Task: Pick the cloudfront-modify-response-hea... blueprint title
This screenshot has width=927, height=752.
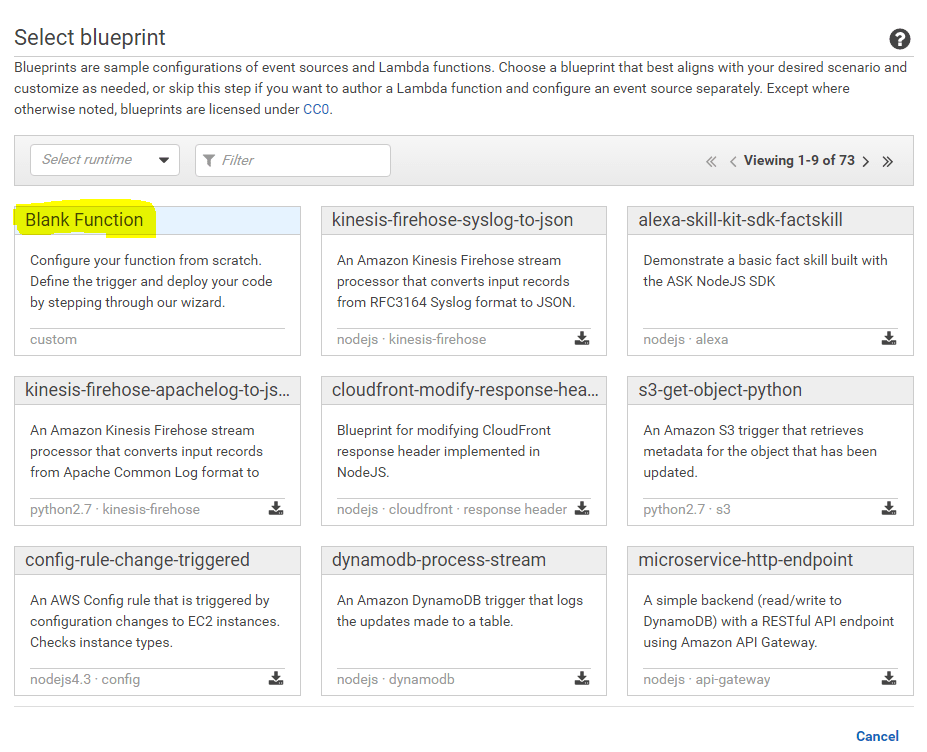Action: tap(465, 390)
